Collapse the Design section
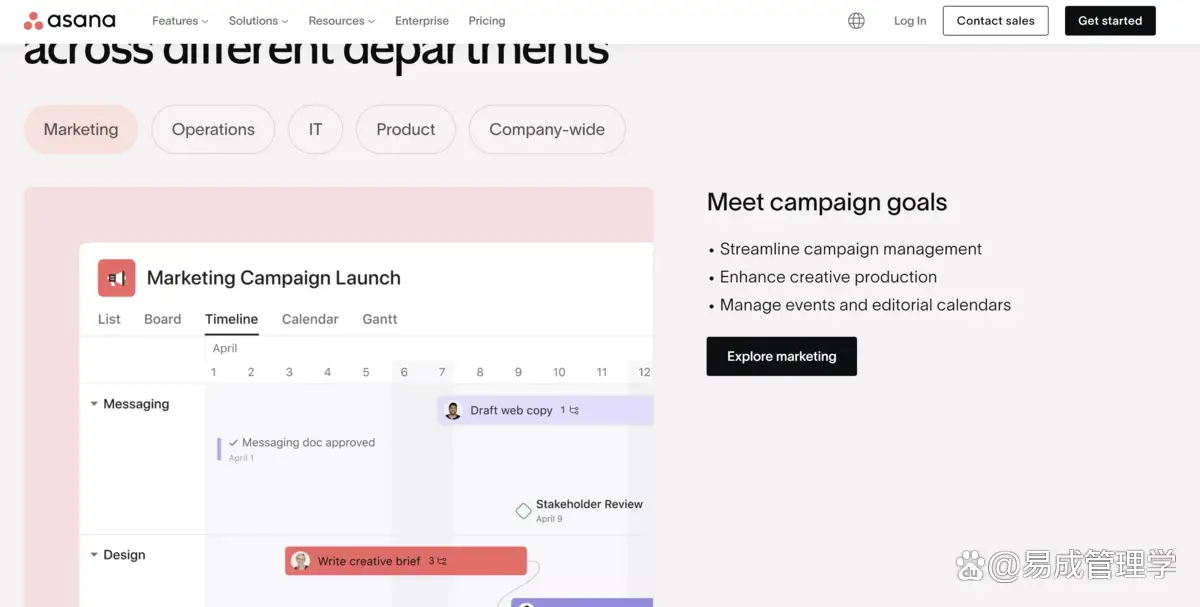Viewport: 1200px width, 607px height. point(94,555)
